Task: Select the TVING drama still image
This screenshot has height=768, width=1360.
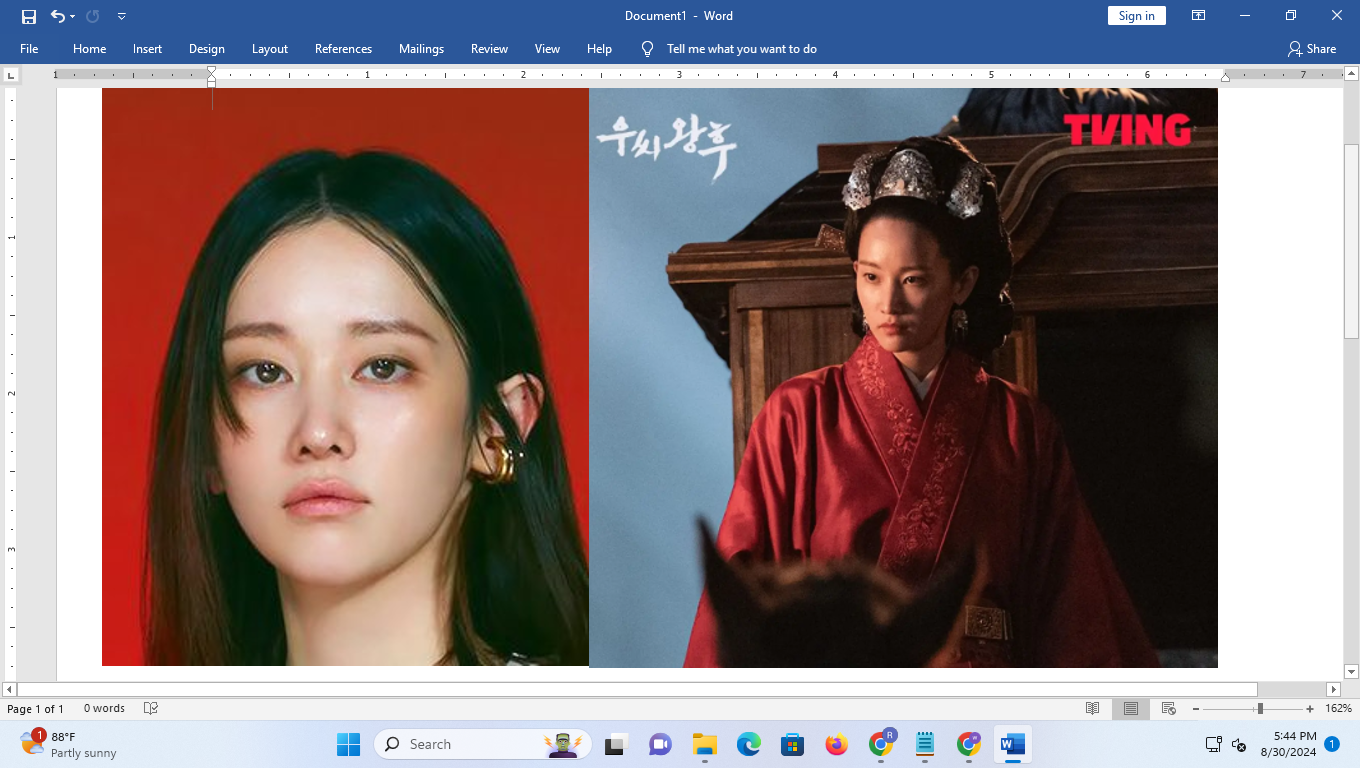Action: tap(903, 377)
